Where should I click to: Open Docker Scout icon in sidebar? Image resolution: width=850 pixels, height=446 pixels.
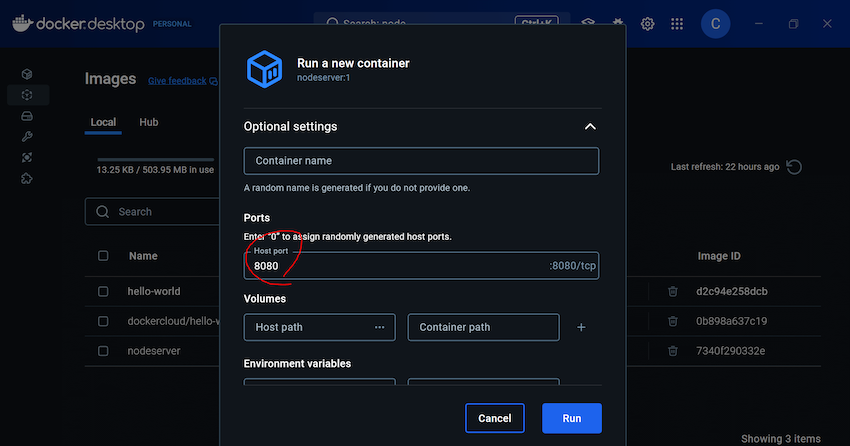click(27, 157)
